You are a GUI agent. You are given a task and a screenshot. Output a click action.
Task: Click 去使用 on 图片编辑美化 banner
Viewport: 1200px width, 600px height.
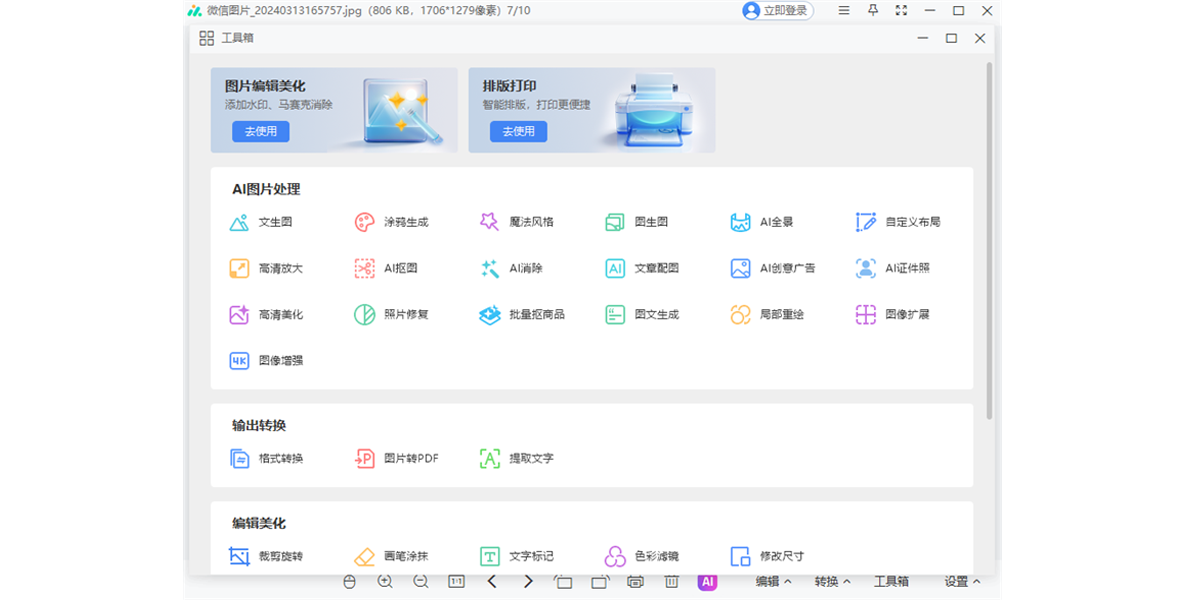261,131
